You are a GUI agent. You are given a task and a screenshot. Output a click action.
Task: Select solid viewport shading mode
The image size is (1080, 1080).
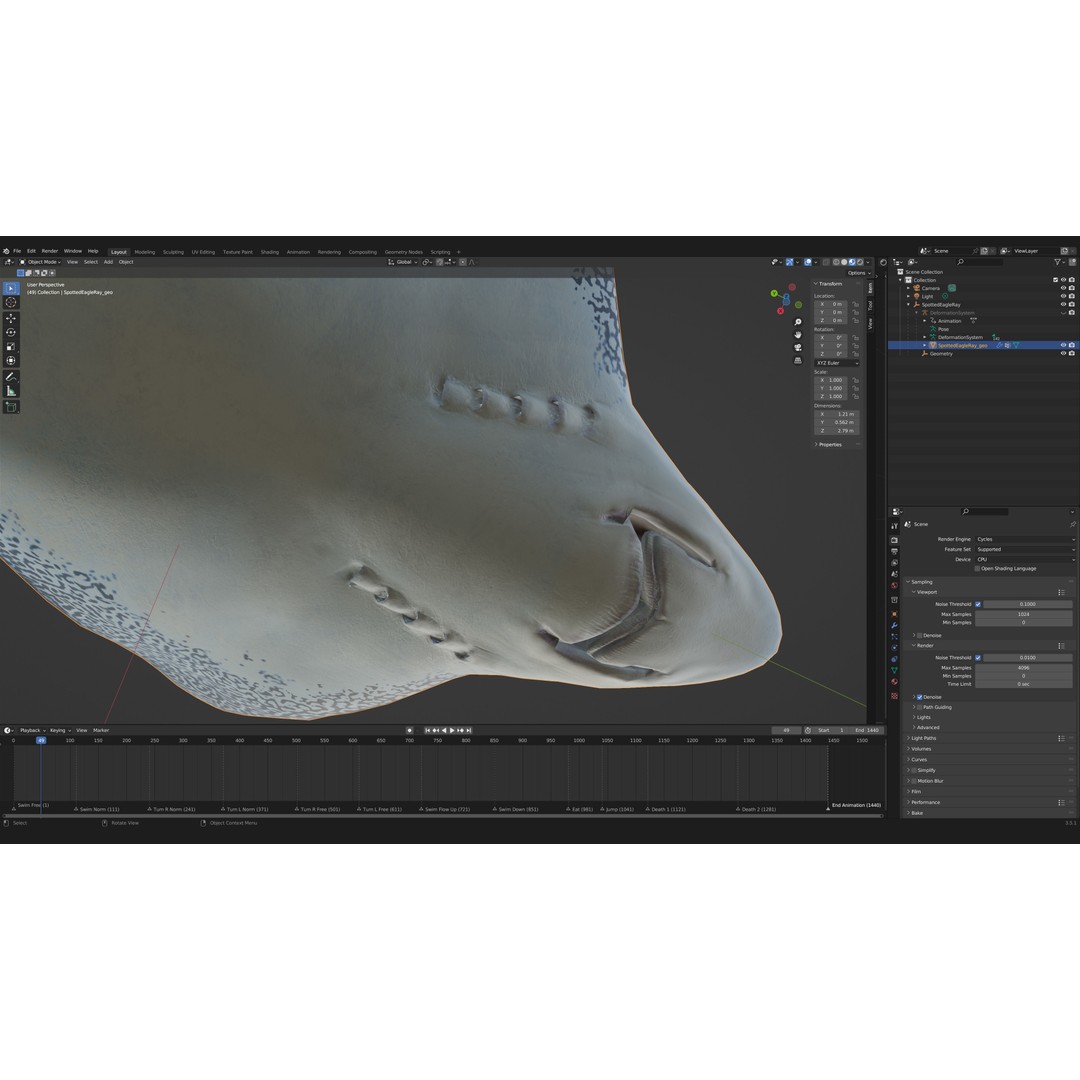(844, 262)
